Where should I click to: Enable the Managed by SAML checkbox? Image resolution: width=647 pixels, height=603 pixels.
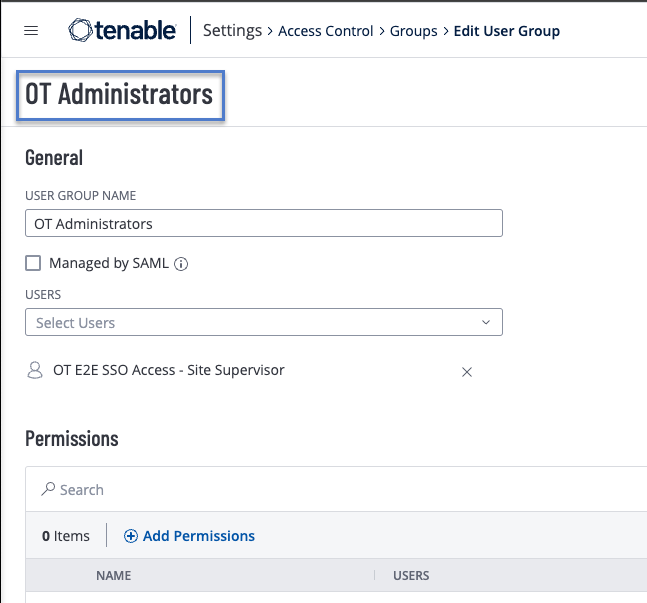[x=33, y=264]
